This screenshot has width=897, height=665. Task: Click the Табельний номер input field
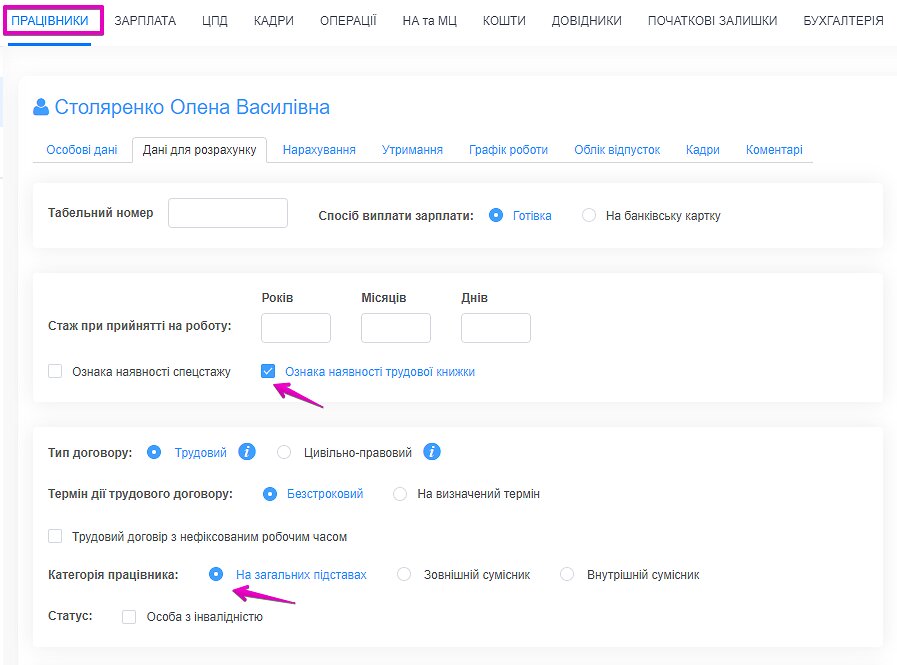click(228, 213)
